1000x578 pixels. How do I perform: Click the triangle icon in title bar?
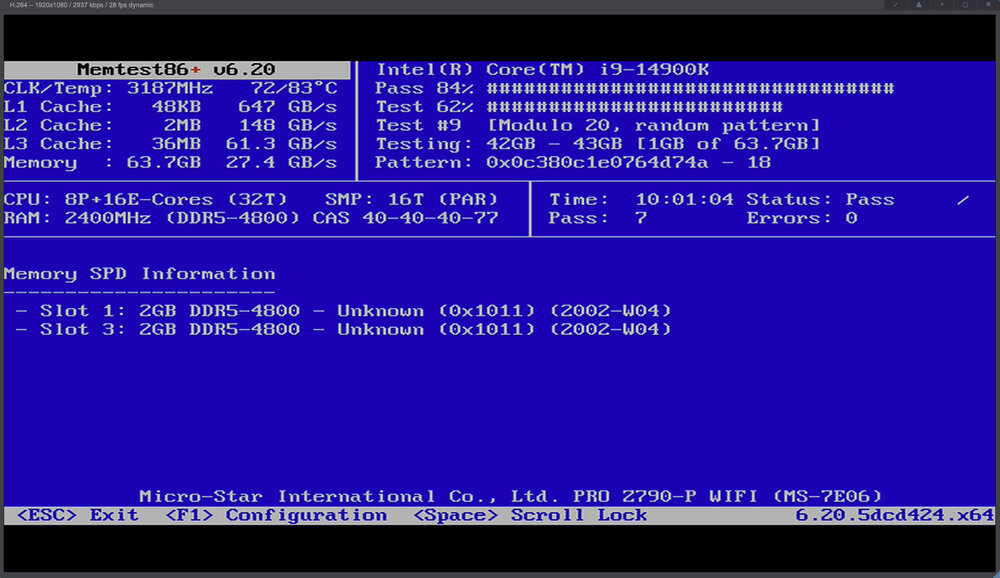(918, 4)
